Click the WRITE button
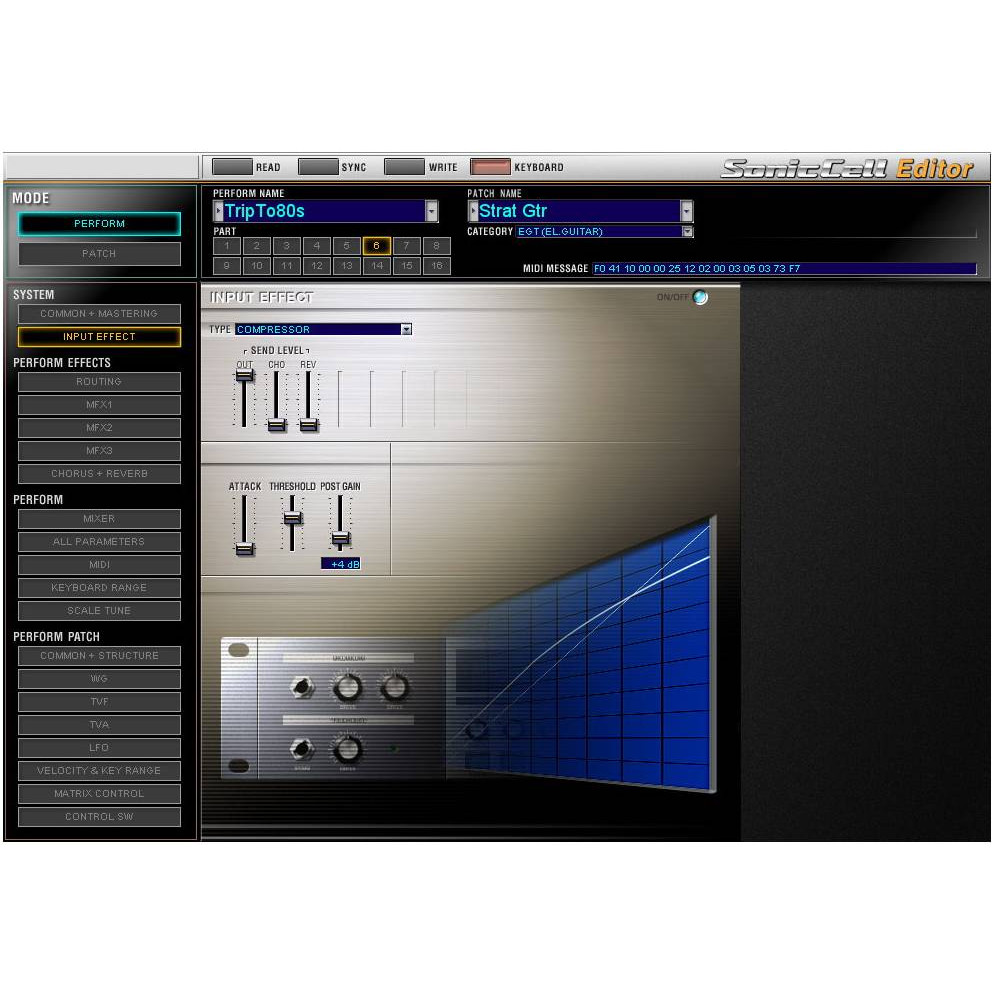The width and height of the screenshot is (994, 994). coord(404,167)
